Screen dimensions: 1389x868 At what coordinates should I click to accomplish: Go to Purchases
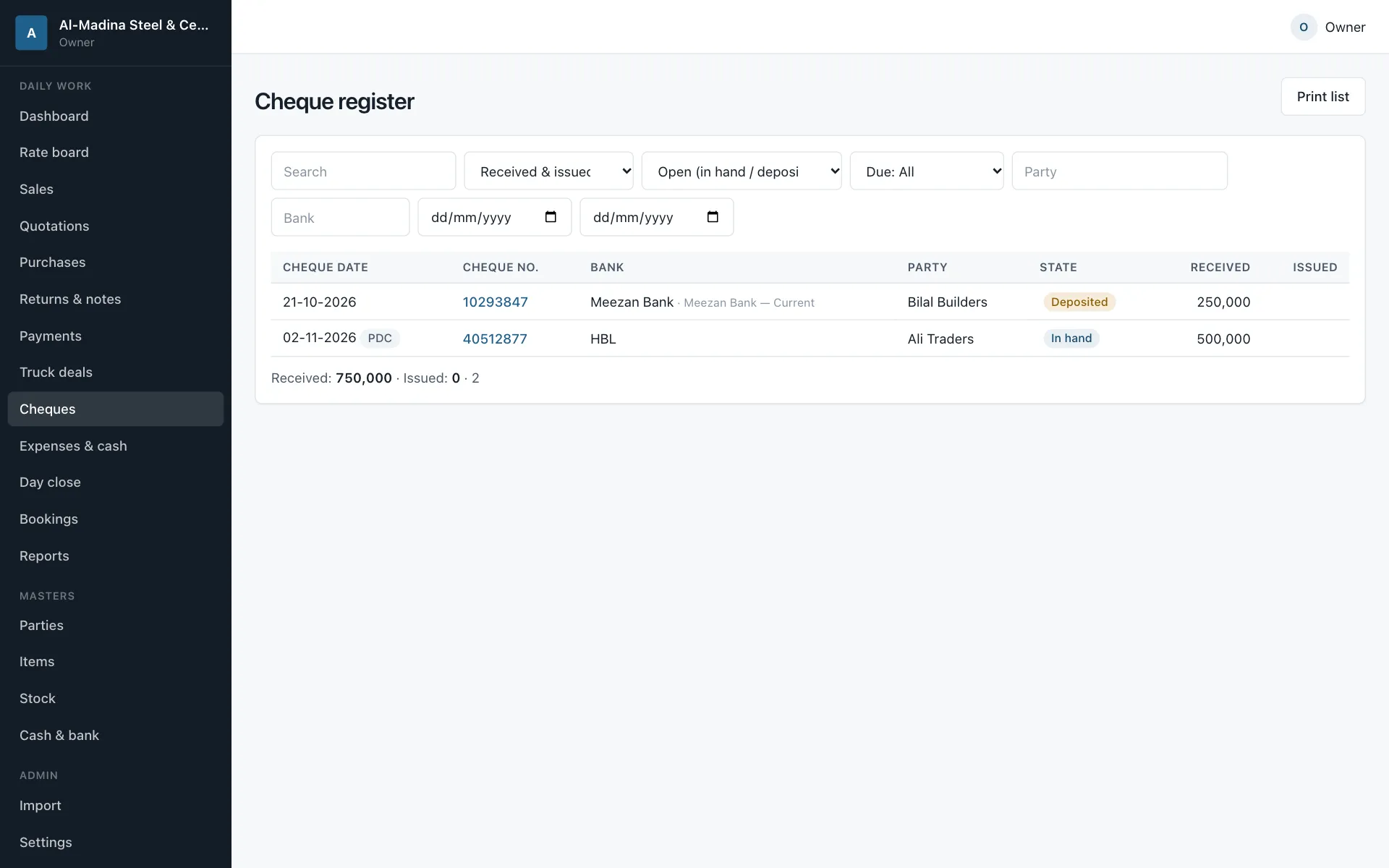pos(116,263)
